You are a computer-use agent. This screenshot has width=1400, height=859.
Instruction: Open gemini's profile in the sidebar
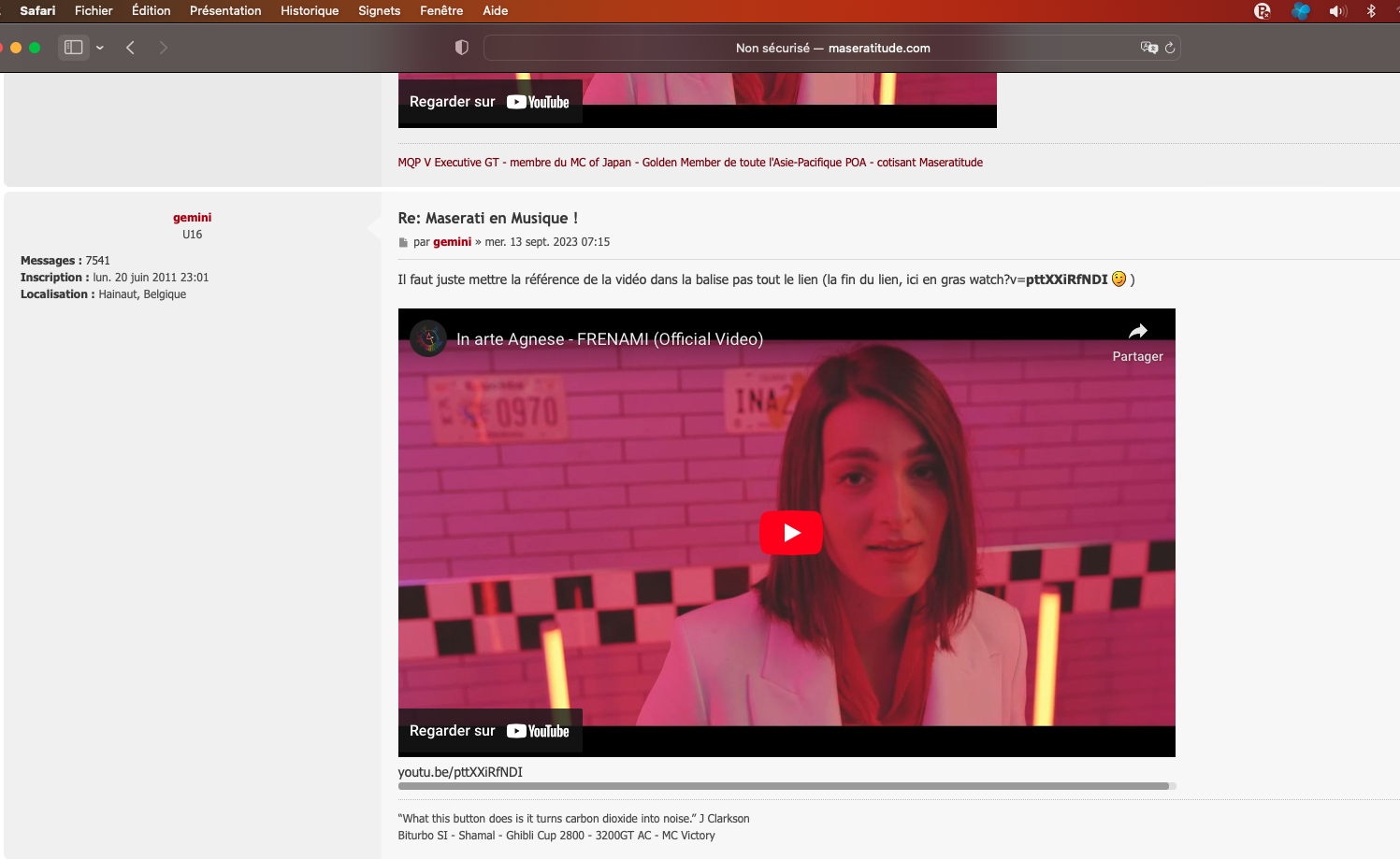point(192,218)
